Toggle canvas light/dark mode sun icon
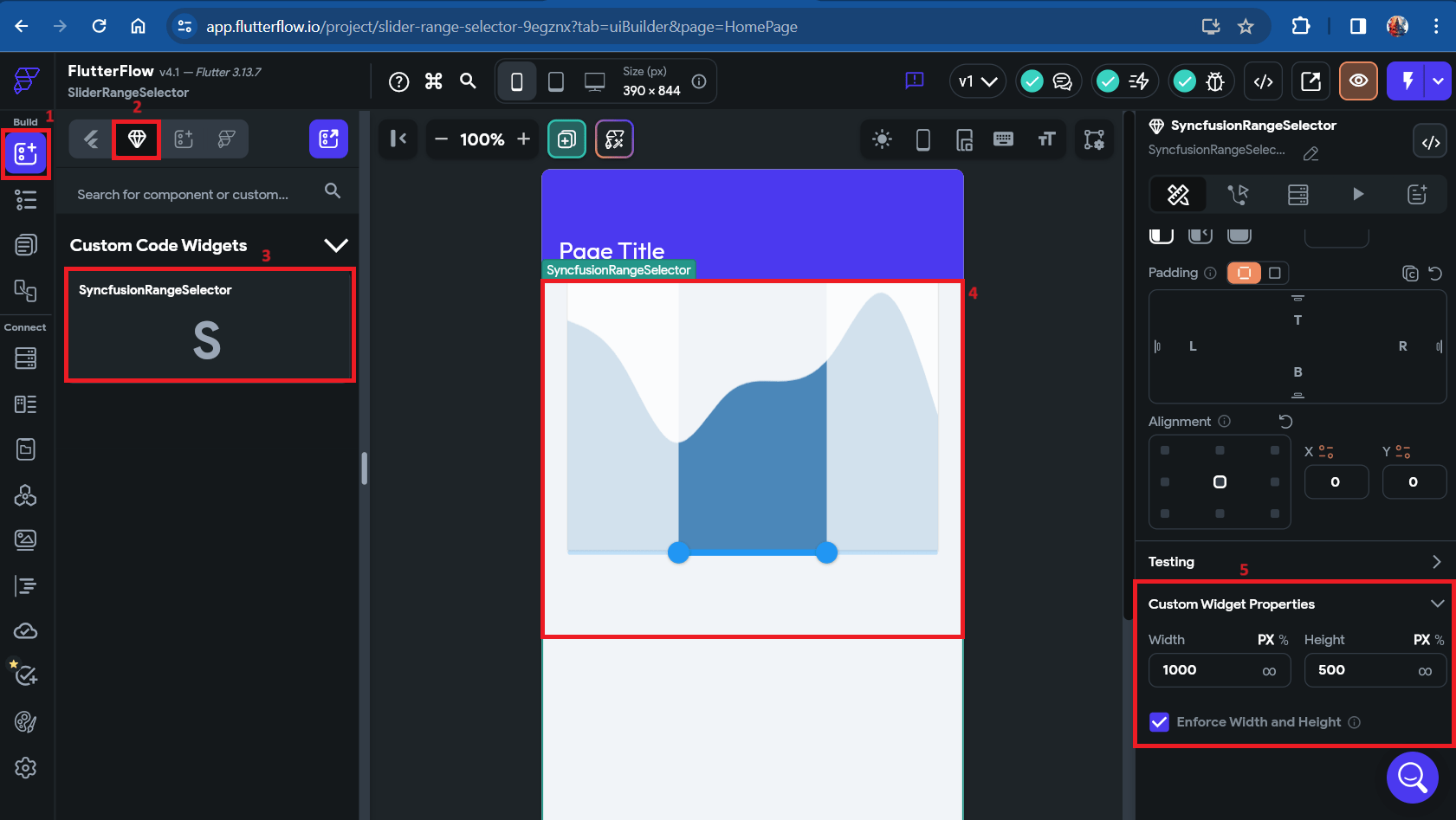Image resolution: width=1456 pixels, height=820 pixels. 882,139
